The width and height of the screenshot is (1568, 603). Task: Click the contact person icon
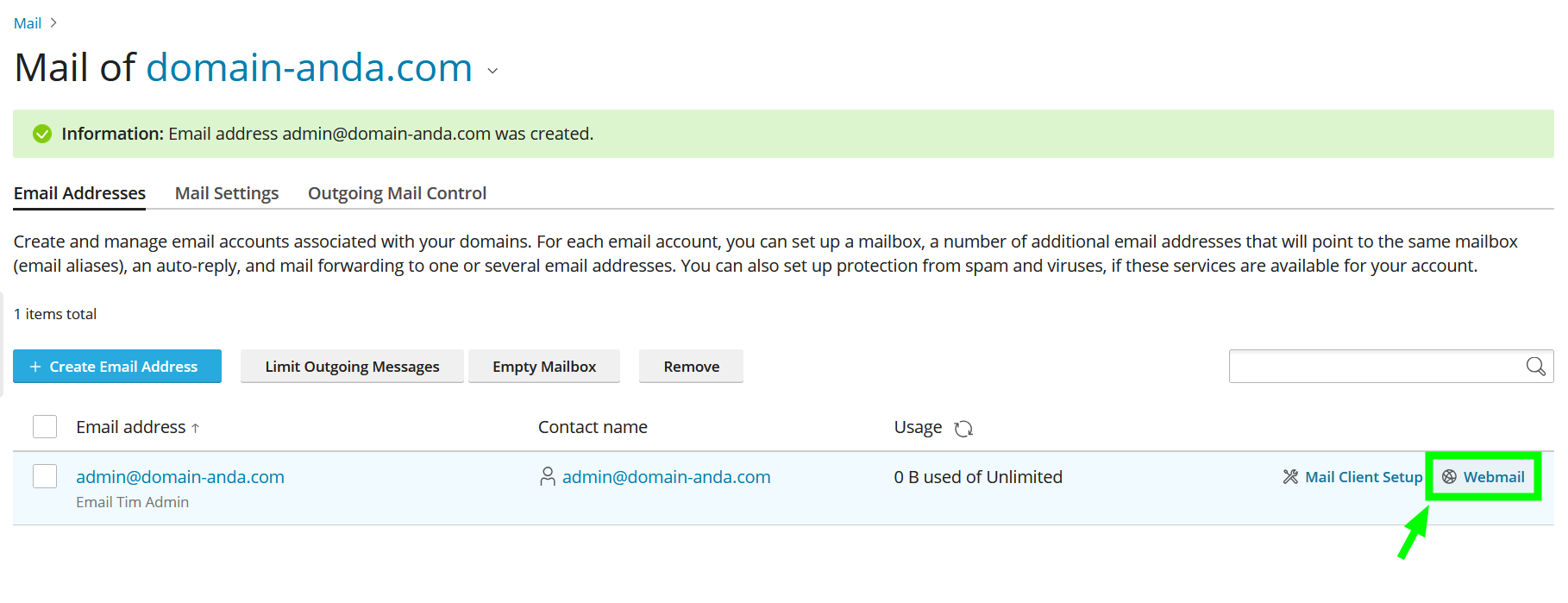[x=548, y=477]
